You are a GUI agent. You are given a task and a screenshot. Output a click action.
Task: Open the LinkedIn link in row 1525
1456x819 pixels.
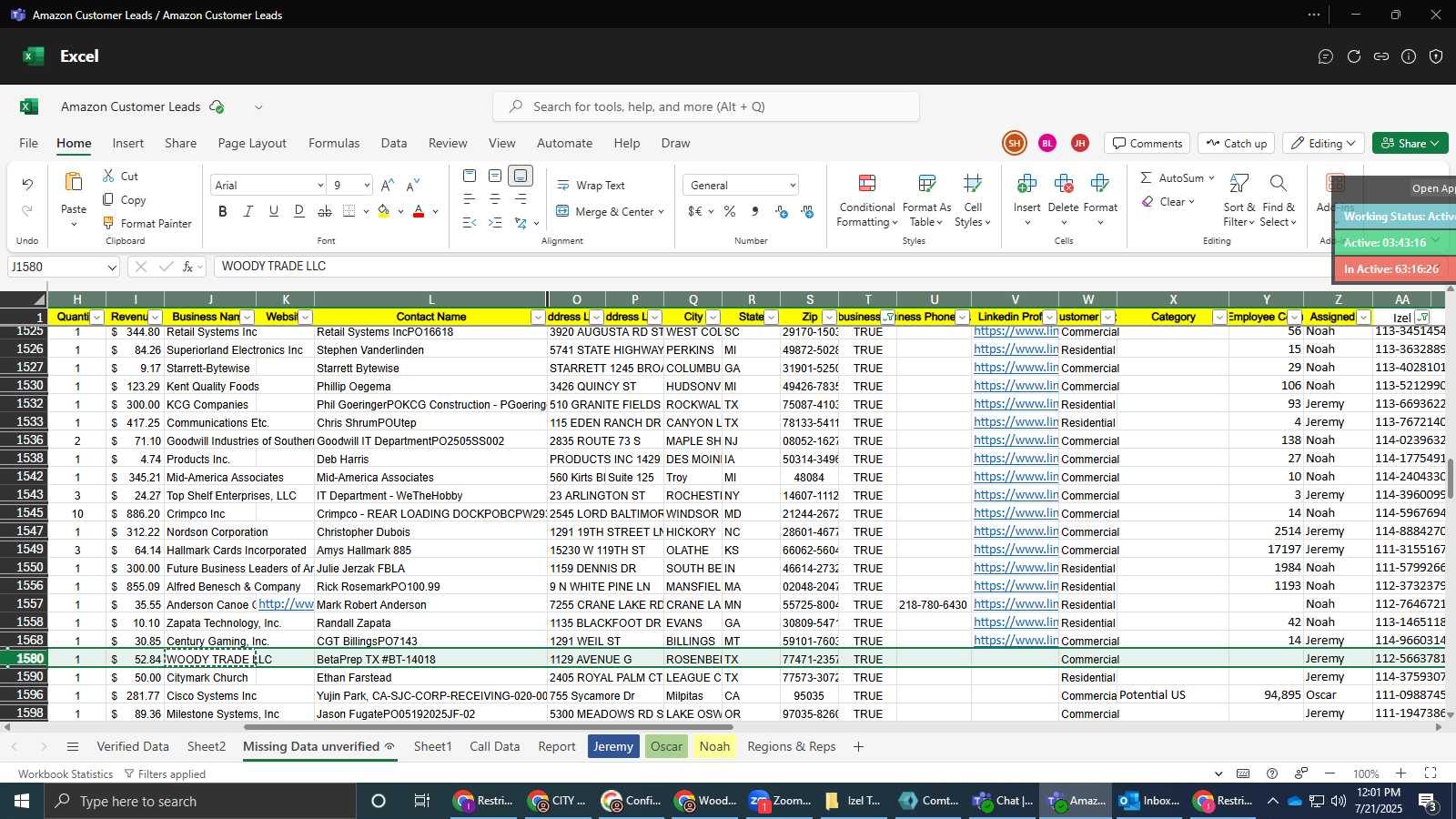point(1016,331)
